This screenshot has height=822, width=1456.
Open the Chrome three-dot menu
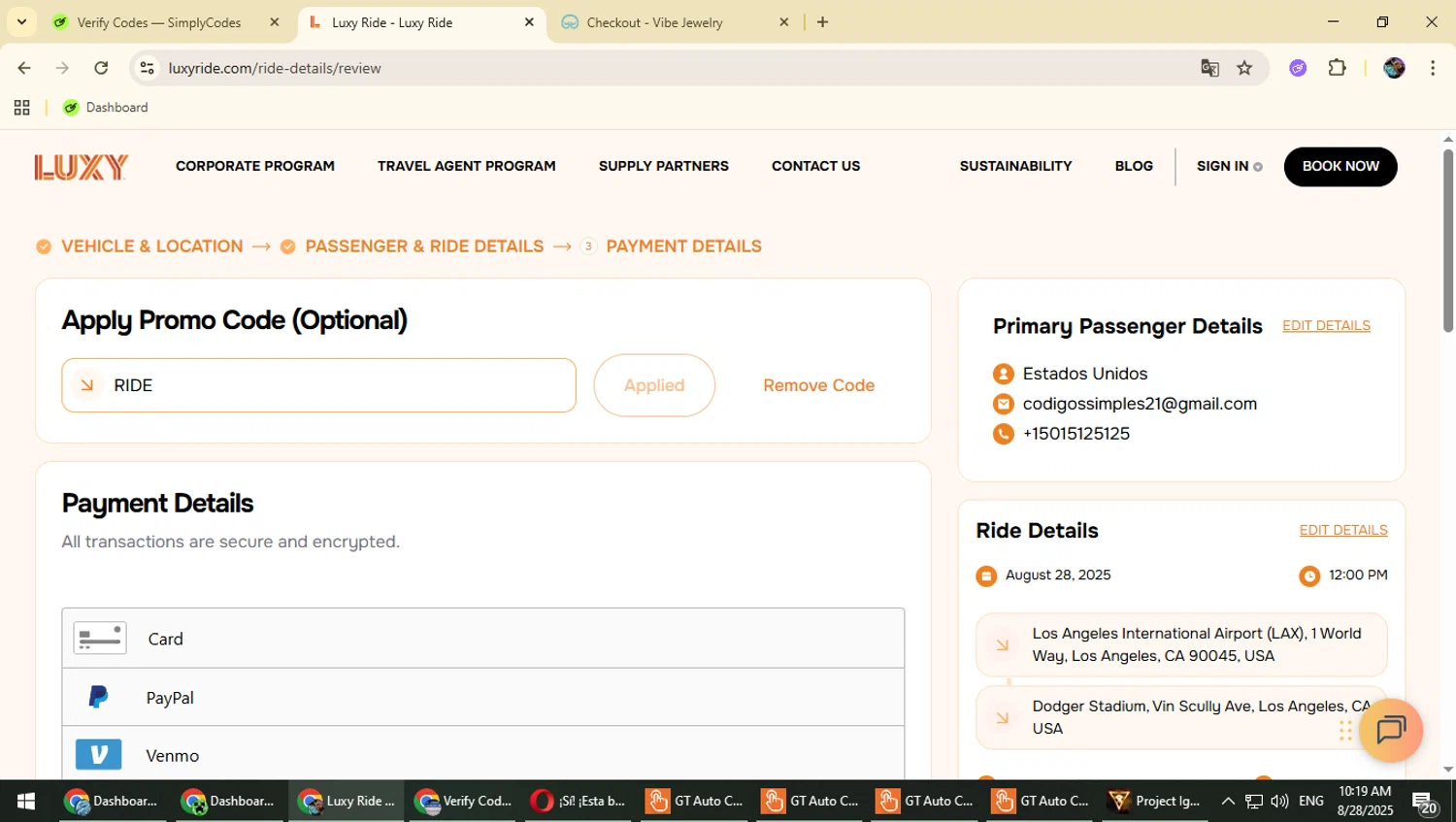1433,68
